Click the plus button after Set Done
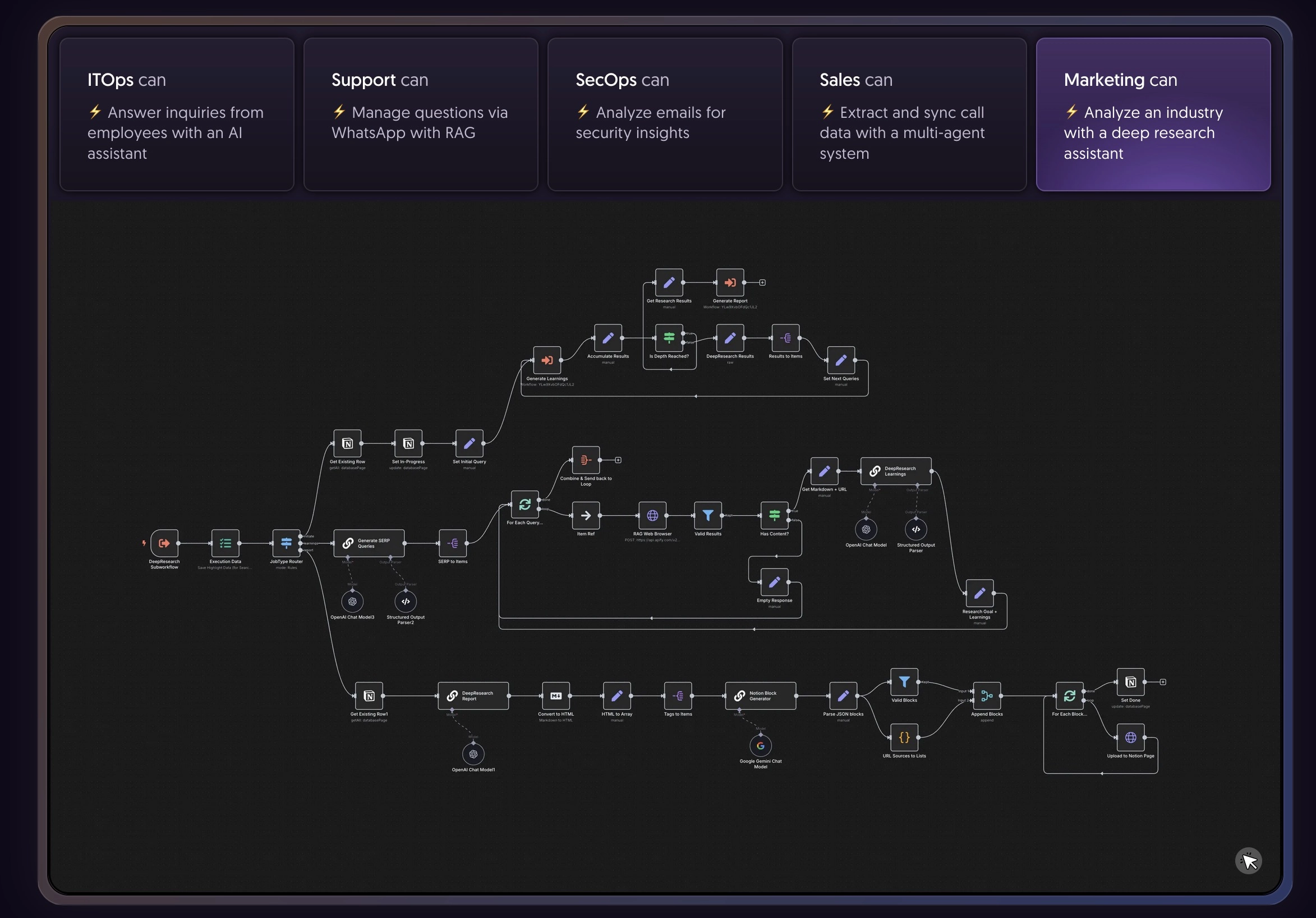Screen dimensions: 1316x918 pos(1163,682)
